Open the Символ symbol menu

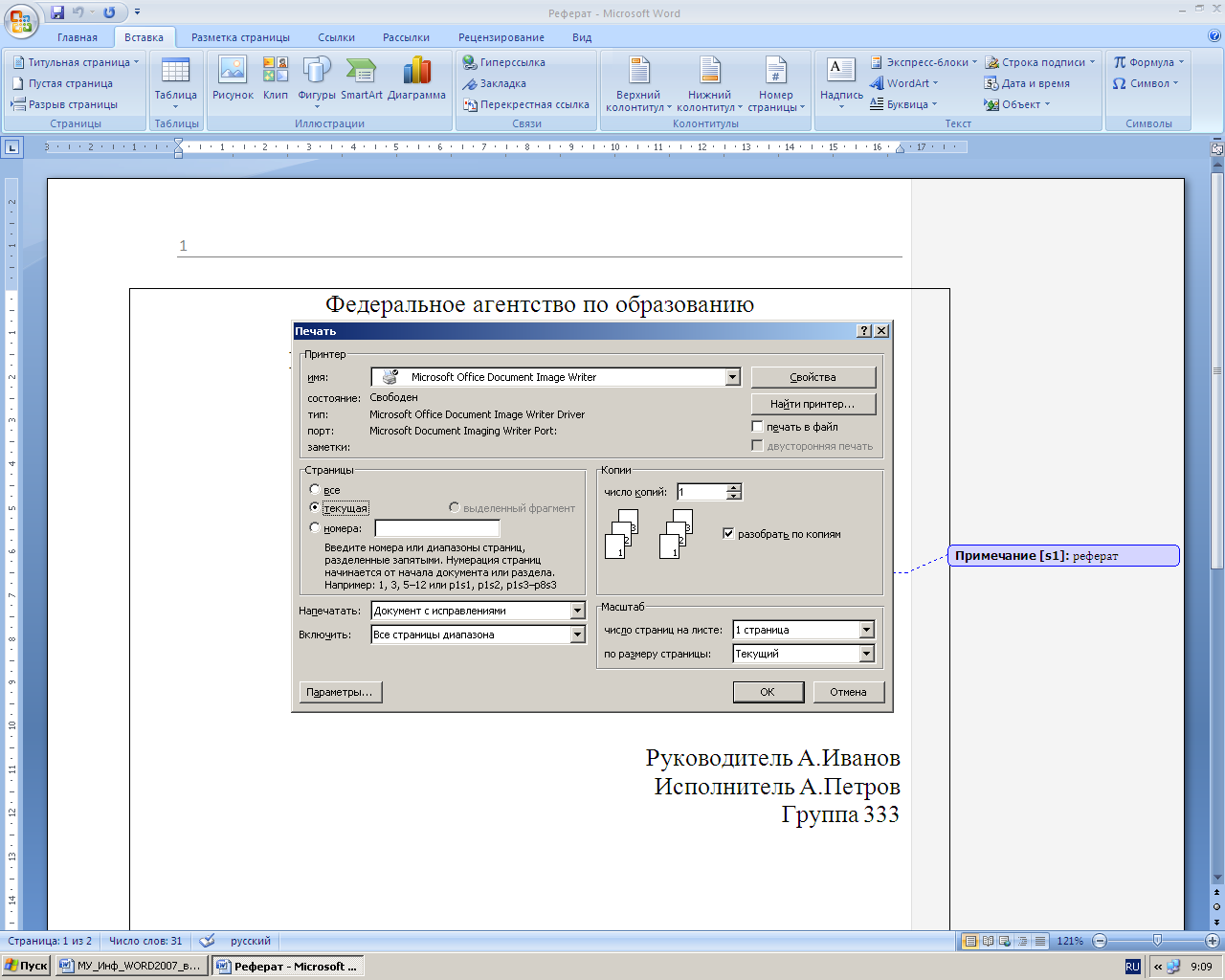pyautogui.click(x=1146, y=83)
